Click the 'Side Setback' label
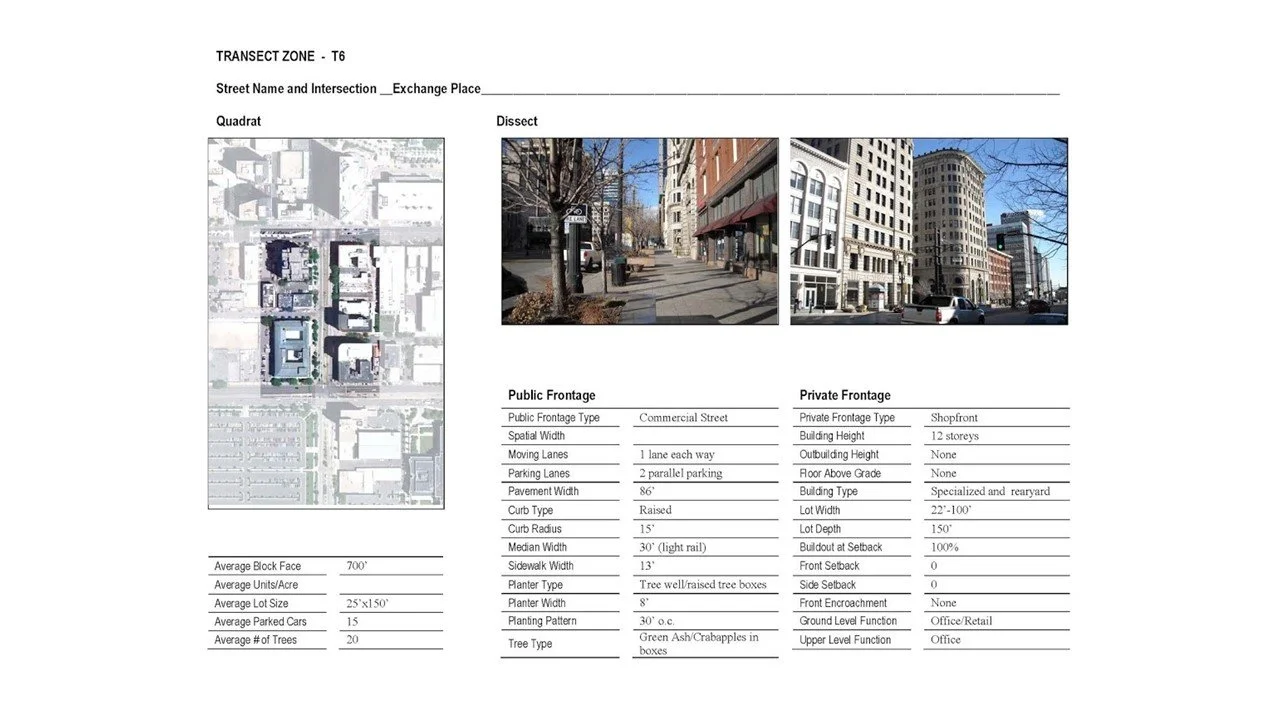This screenshot has width=1280, height=720. [x=828, y=584]
